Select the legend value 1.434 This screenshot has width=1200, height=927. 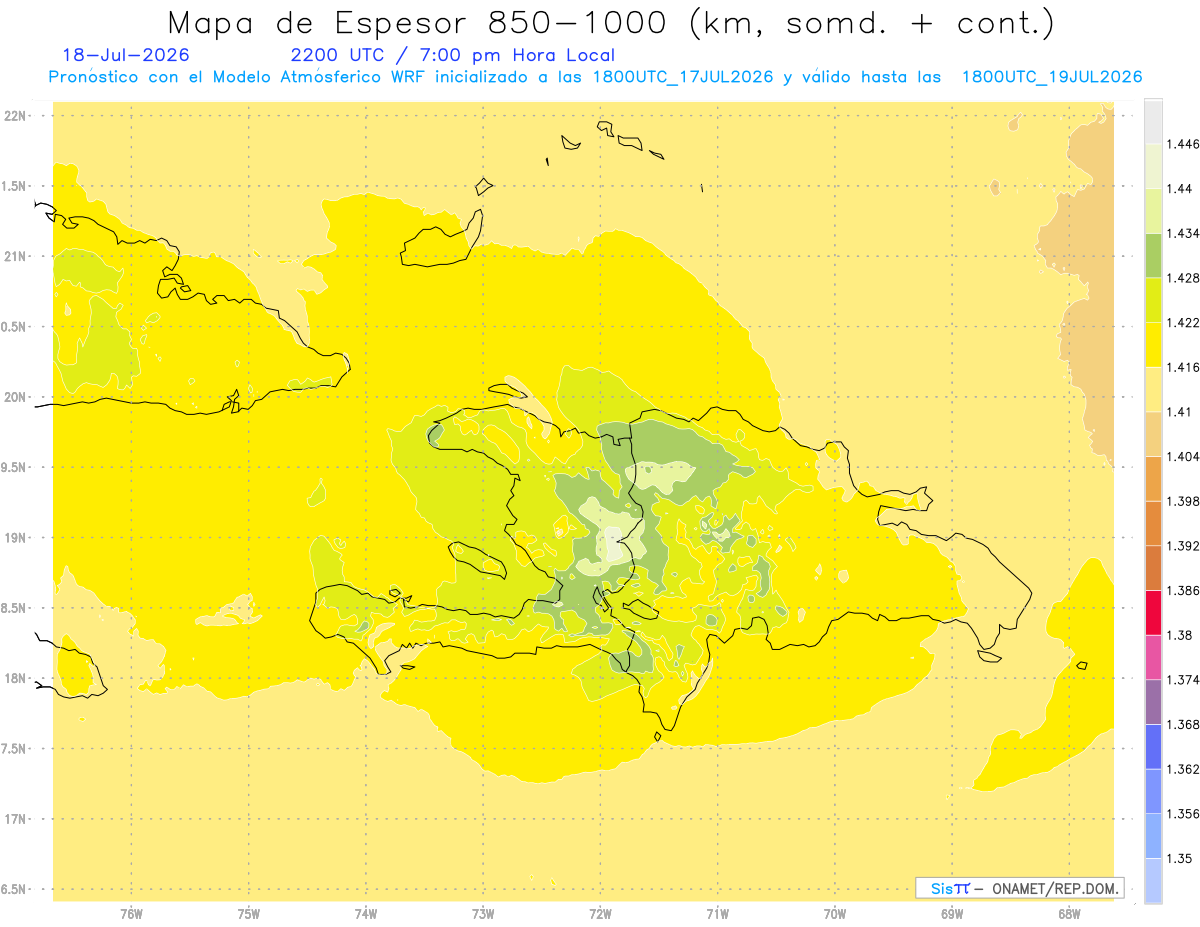[x=1183, y=234]
